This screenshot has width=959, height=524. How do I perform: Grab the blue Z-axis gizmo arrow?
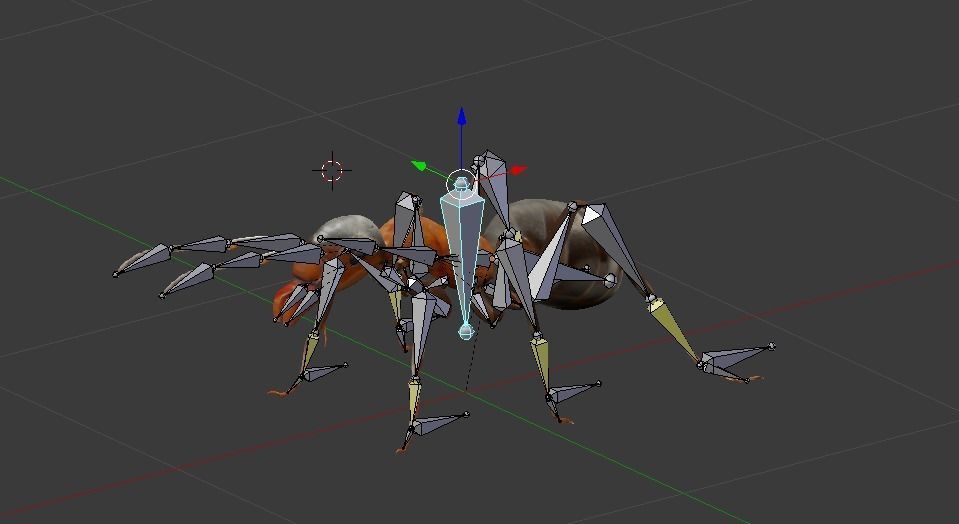pyautogui.click(x=462, y=116)
